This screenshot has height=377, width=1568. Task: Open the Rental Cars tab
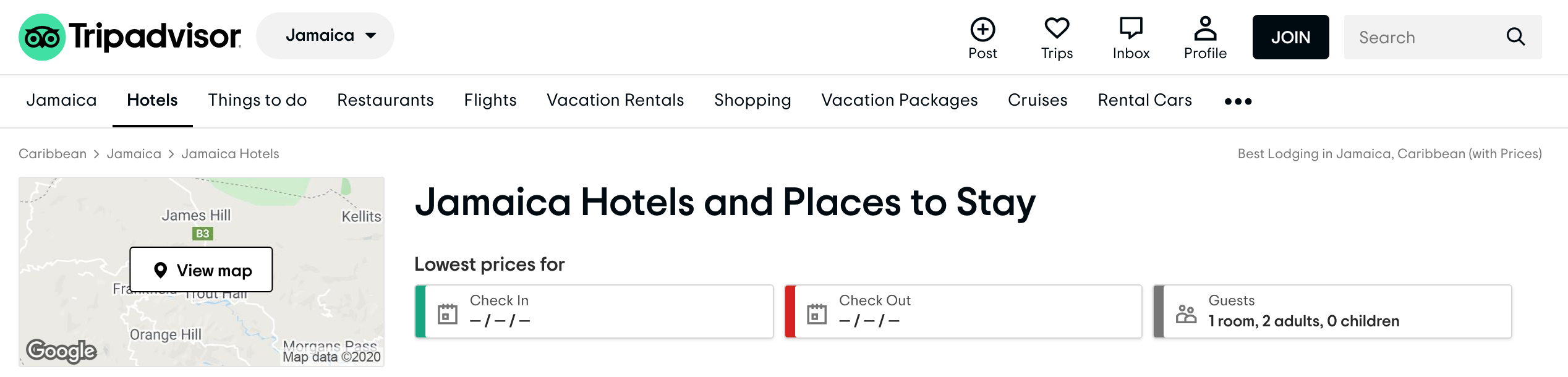[1144, 100]
